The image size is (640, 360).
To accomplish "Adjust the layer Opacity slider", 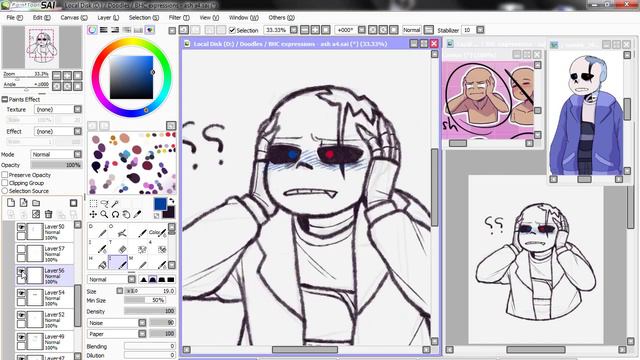I will pos(56,165).
